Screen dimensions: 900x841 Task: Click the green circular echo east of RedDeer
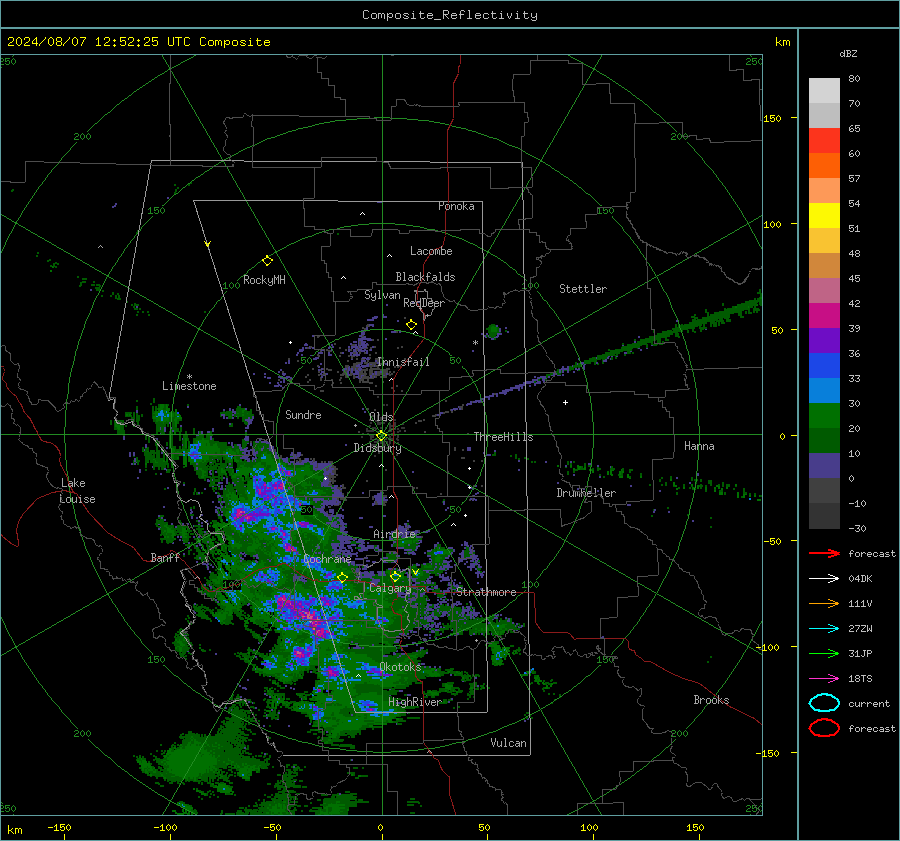coord(493,331)
